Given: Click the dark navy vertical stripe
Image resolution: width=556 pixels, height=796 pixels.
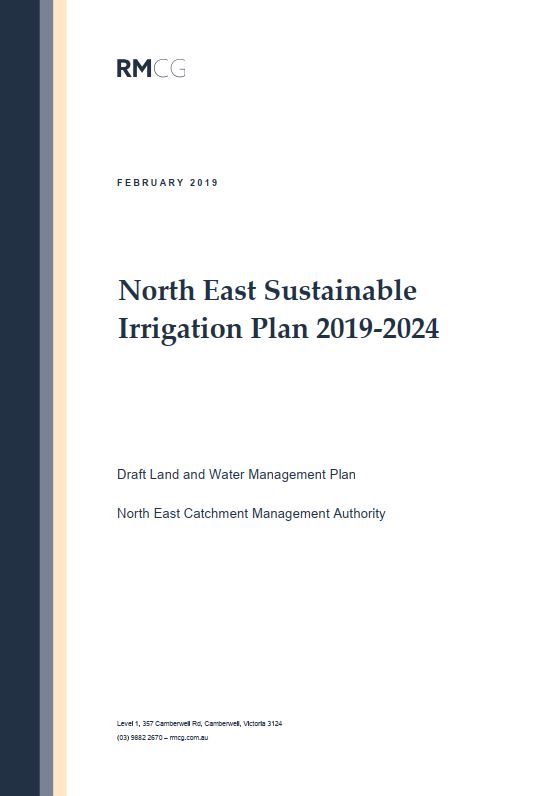Looking at the screenshot, I should click(20, 398).
